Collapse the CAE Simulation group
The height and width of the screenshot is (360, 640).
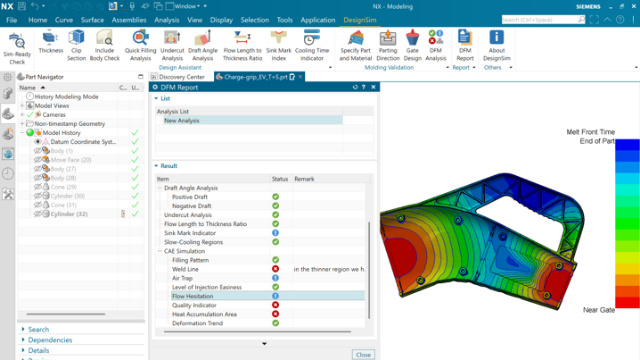click(160, 251)
